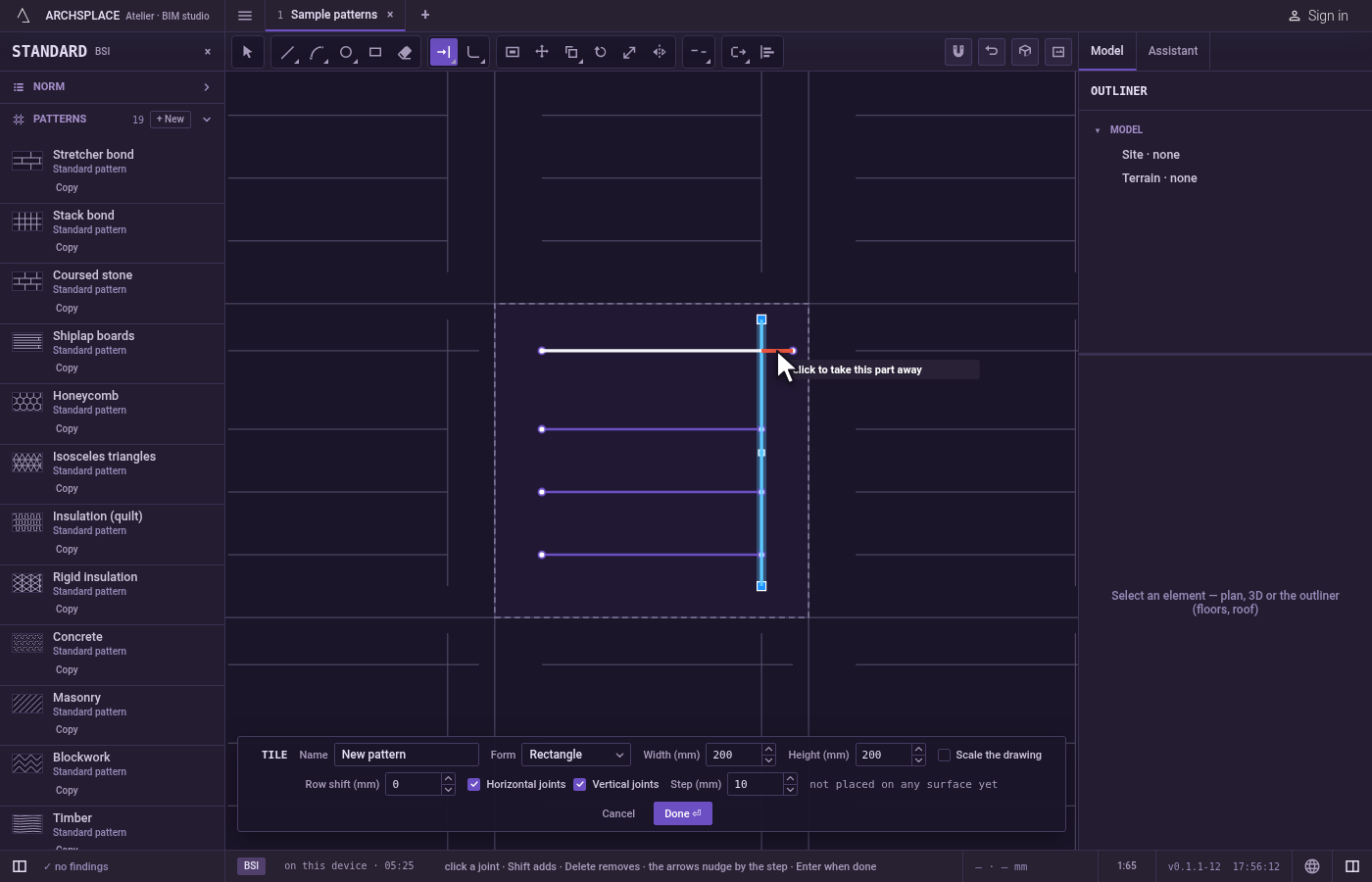Uncheck Horizontal joints
This screenshot has width=1372, height=882.
[x=474, y=784]
